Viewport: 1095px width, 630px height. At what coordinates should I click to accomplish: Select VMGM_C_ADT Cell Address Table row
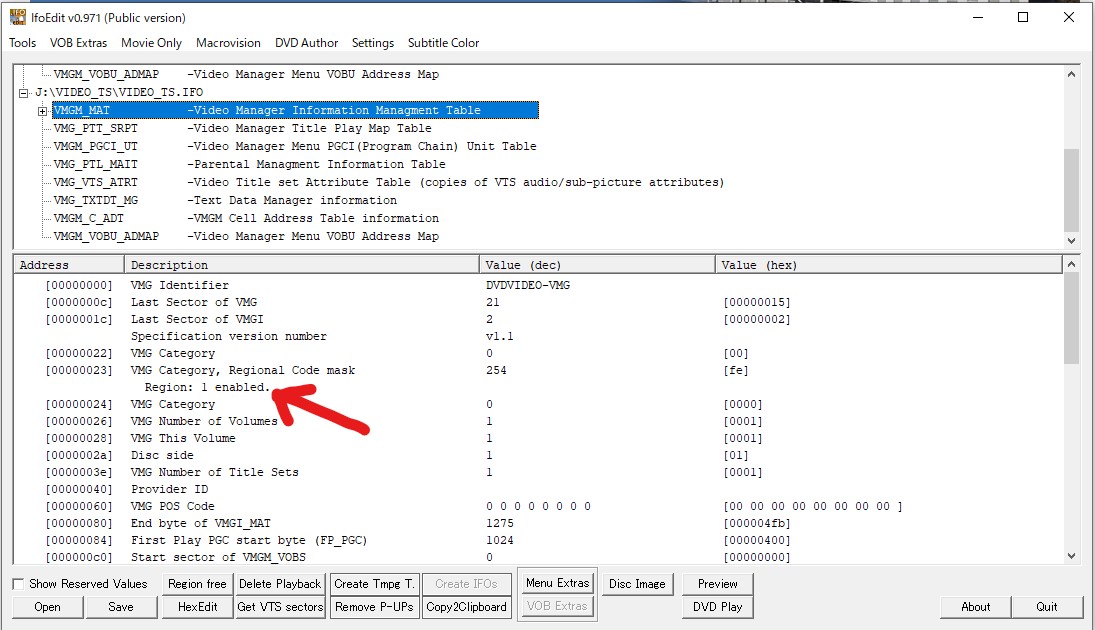point(246,219)
